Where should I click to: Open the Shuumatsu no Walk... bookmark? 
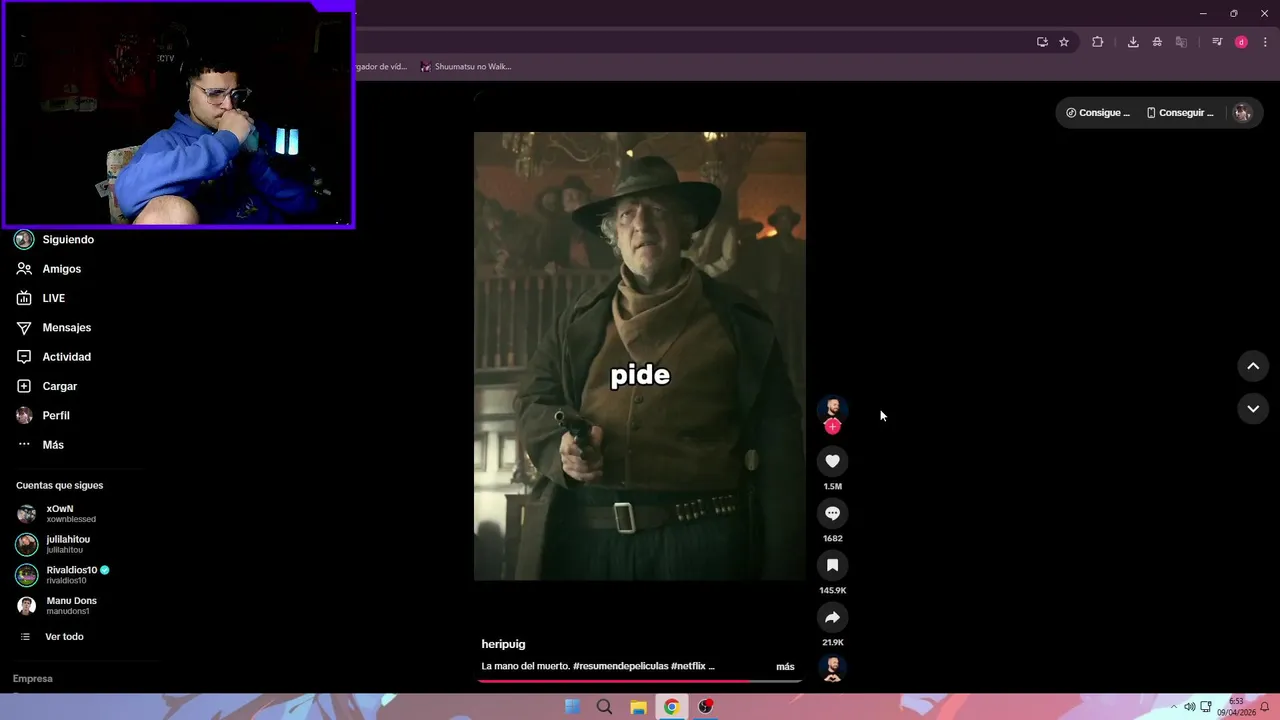coord(466,67)
